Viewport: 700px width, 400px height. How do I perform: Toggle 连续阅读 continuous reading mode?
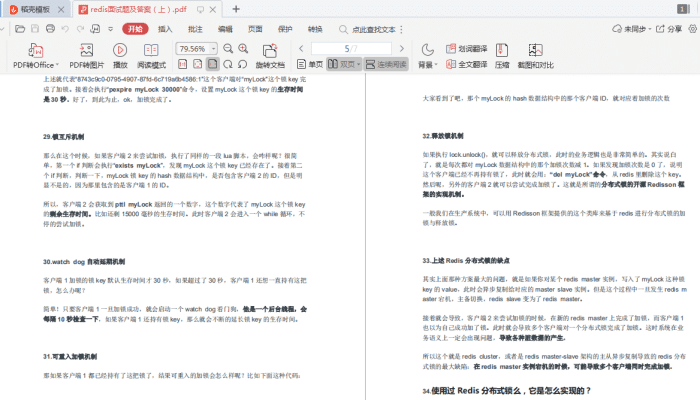coord(387,64)
